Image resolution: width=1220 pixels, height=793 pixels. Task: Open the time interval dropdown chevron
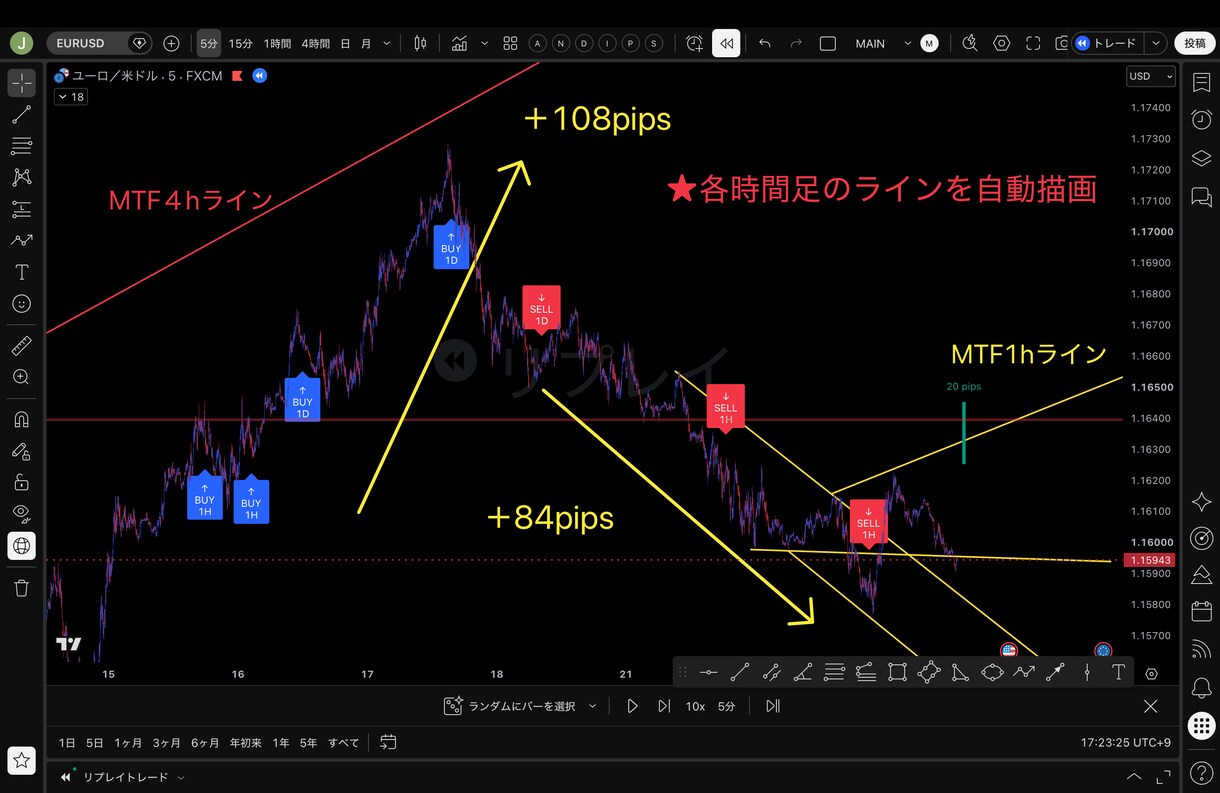coord(387,43)
